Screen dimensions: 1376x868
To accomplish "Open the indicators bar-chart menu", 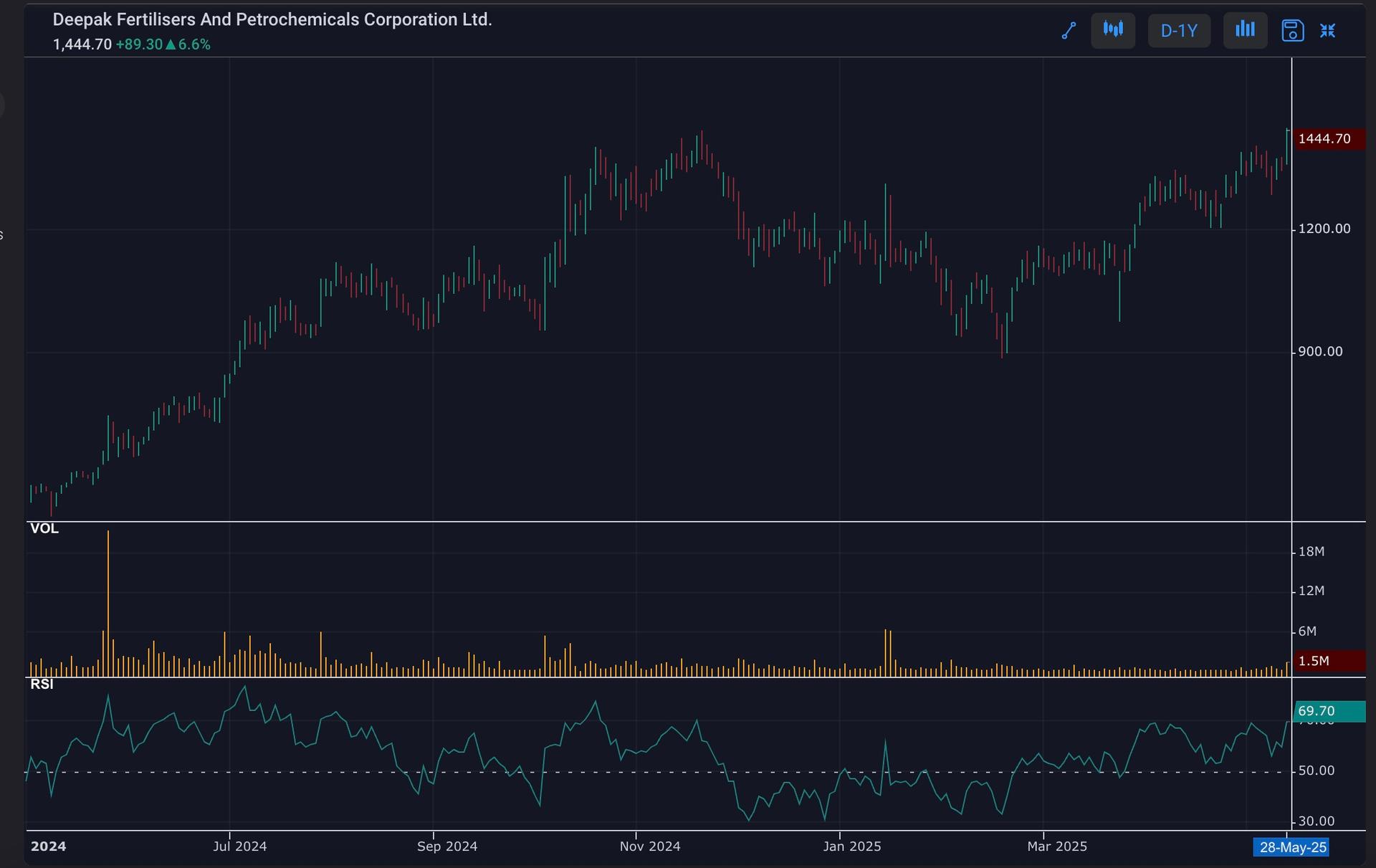I will point(1245,30).
